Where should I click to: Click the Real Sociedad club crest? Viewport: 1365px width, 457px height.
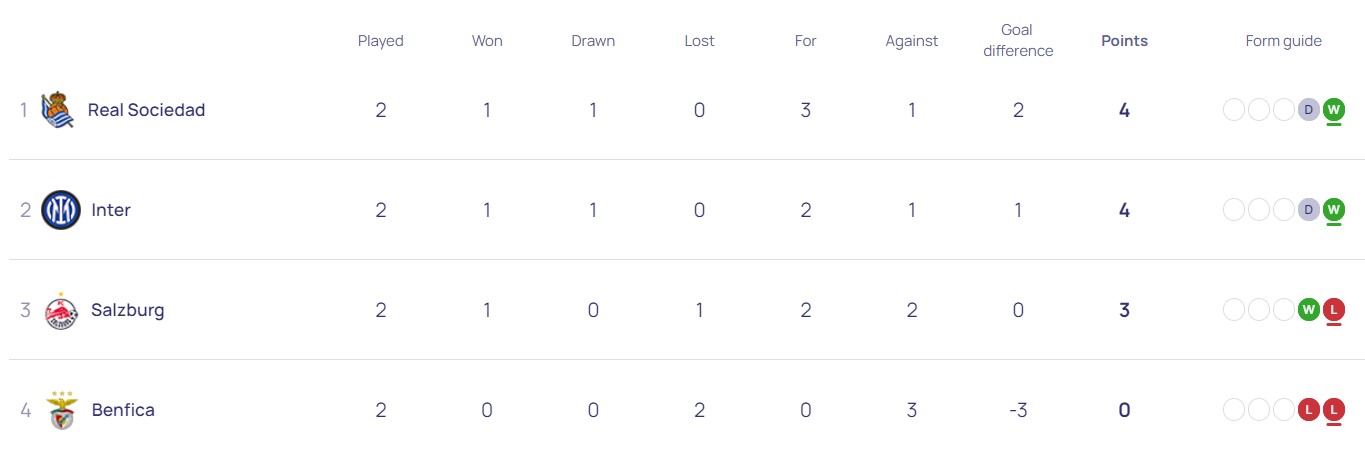[58, 110]
